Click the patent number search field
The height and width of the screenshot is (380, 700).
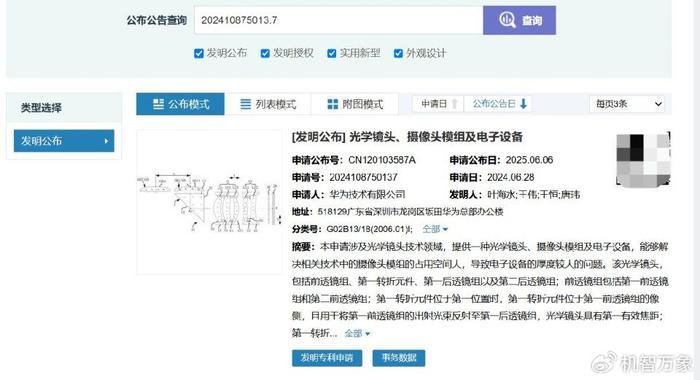[x=338, y=20]
